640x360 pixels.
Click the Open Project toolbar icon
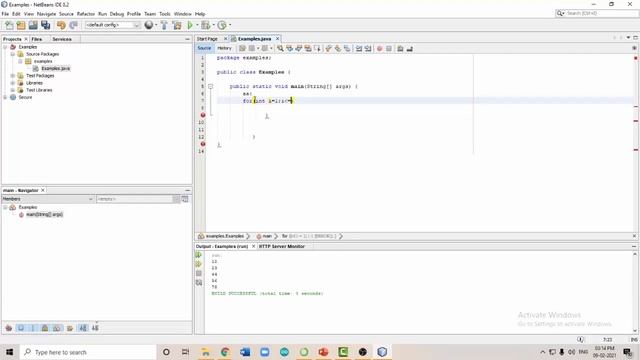[33, 25]
